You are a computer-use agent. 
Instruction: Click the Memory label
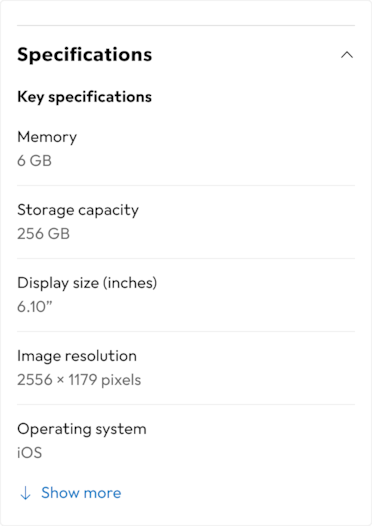click(x=47, y=137)
